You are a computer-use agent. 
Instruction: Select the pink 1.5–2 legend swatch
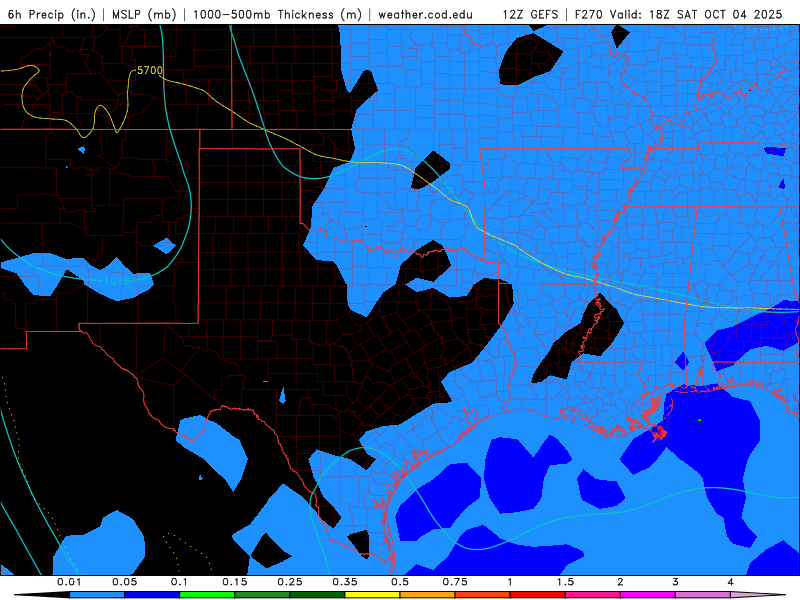pos(593,595)
